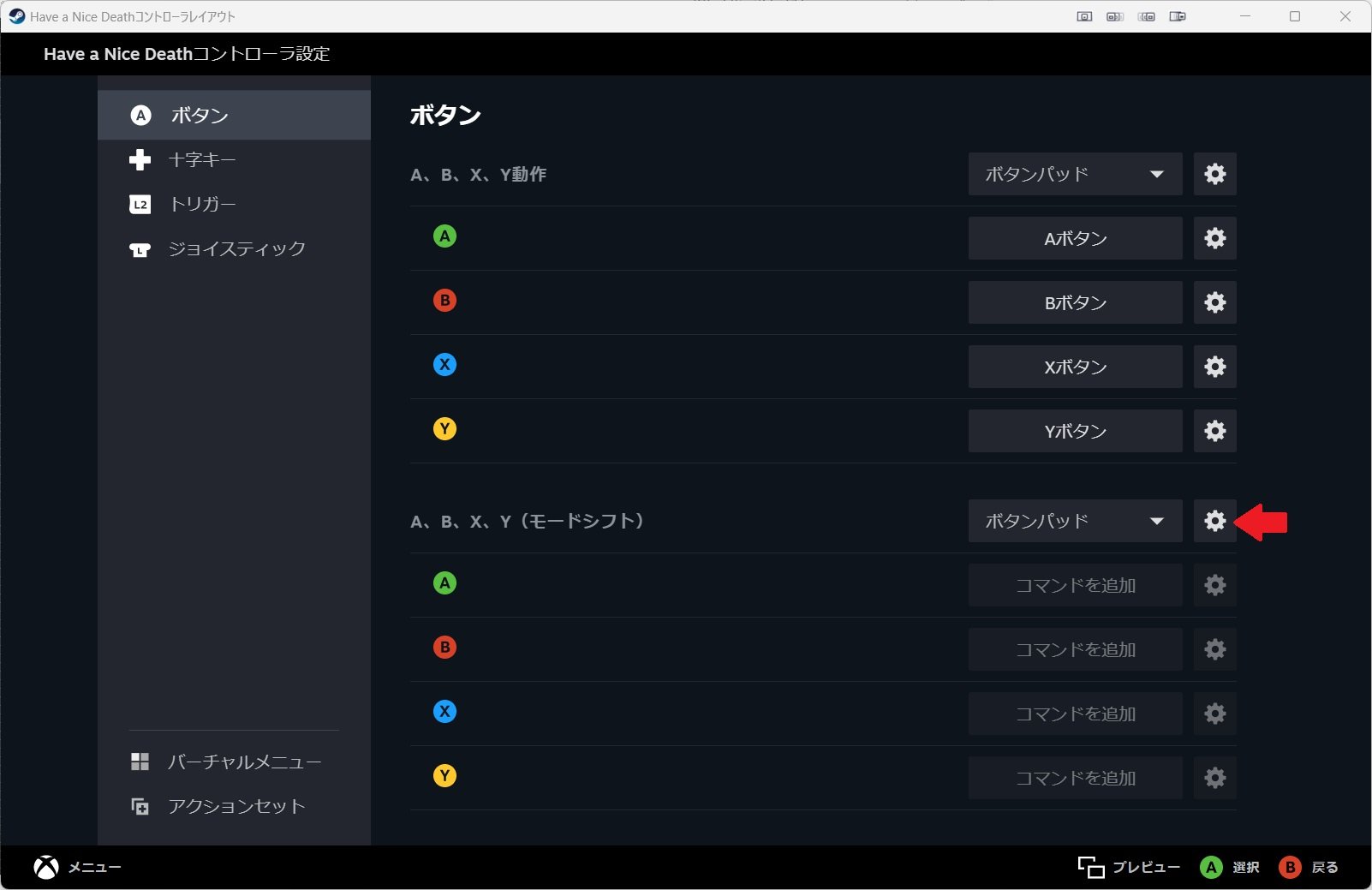The image size is (1372, 890).
Task: Open gear settings for Bボタン row
Action: 1214,302
